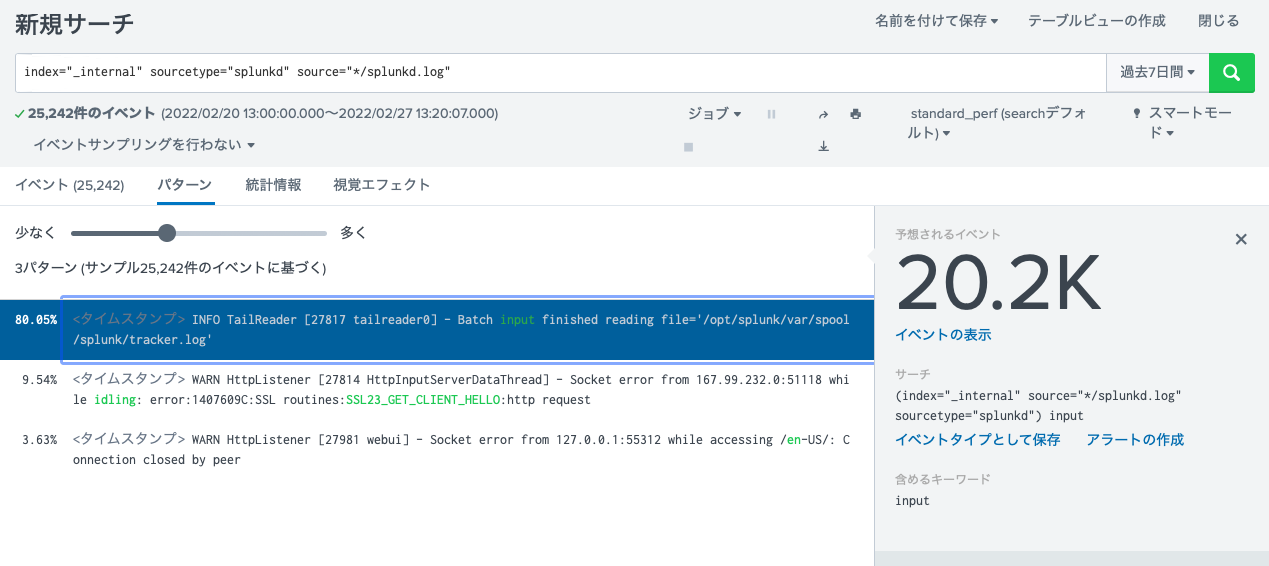Close the pattern details panel
Viewport: 1269px width, 566px height.
pyautogui.click(x=1241, y=239)
